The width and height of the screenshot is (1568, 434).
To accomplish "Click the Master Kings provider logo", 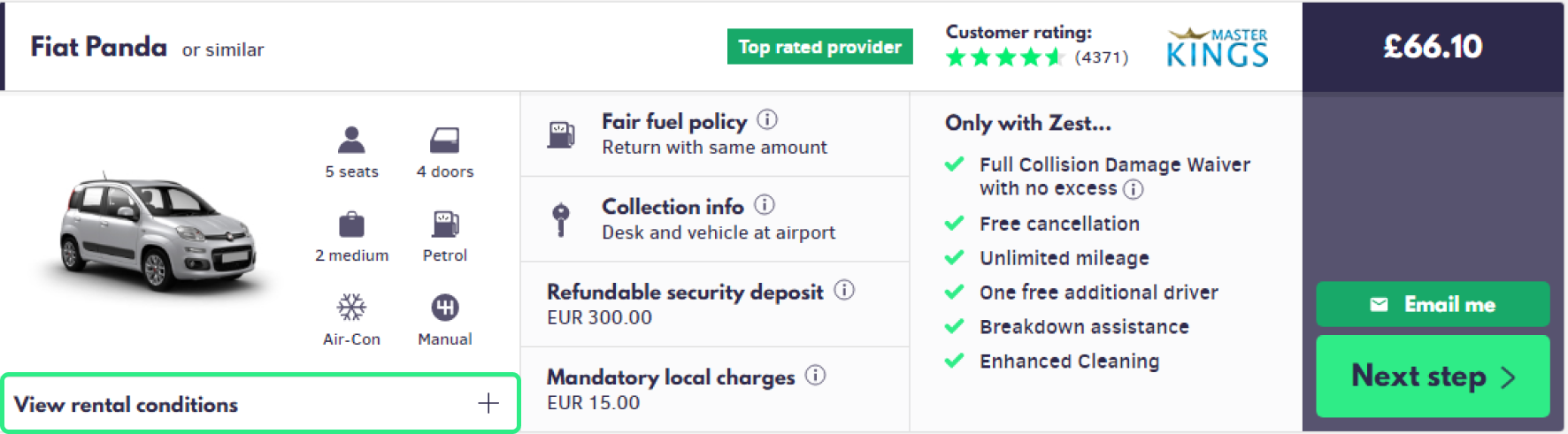I will [x=1218, y=49].
